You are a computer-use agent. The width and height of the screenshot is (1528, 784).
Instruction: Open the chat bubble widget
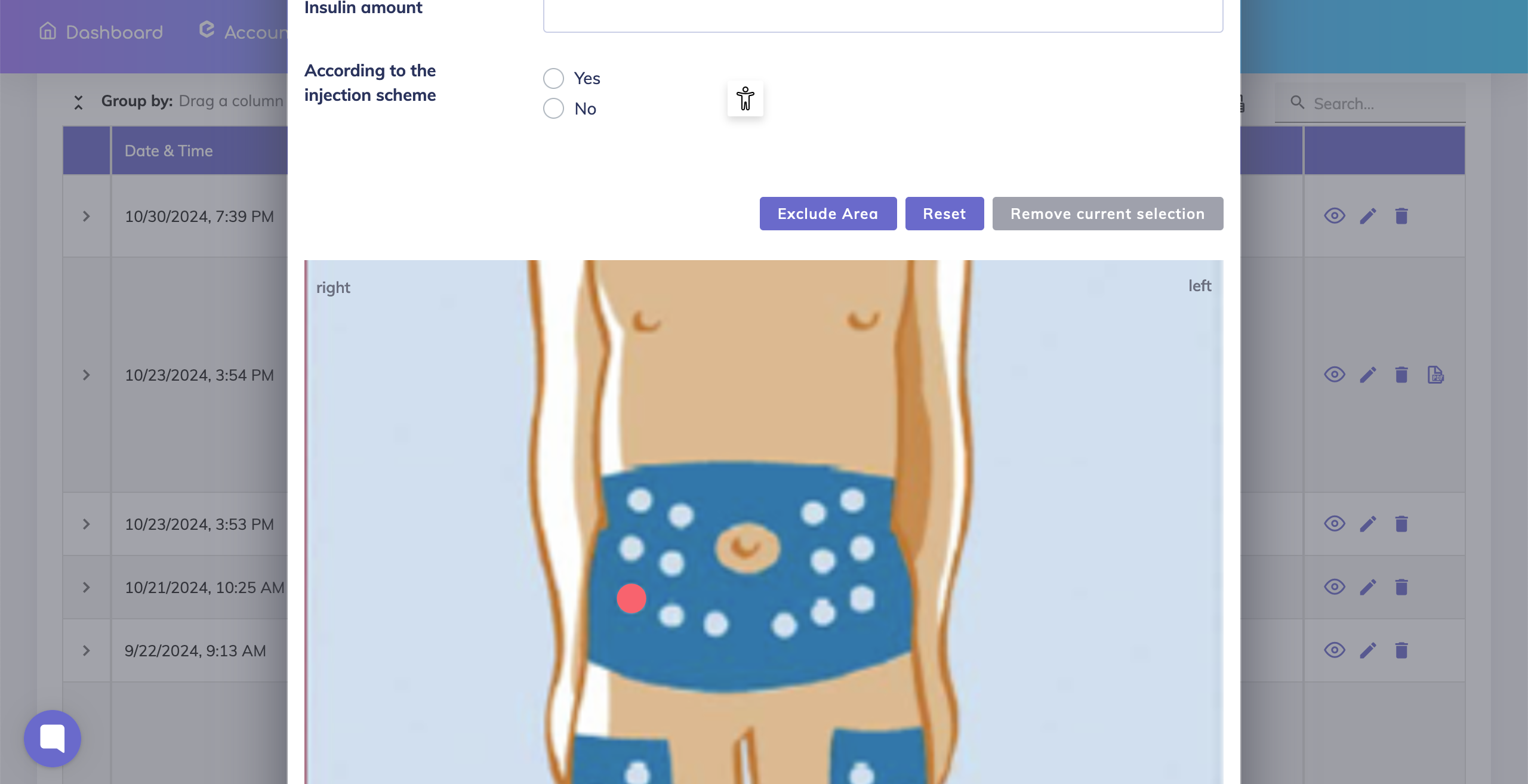point(53,738)
